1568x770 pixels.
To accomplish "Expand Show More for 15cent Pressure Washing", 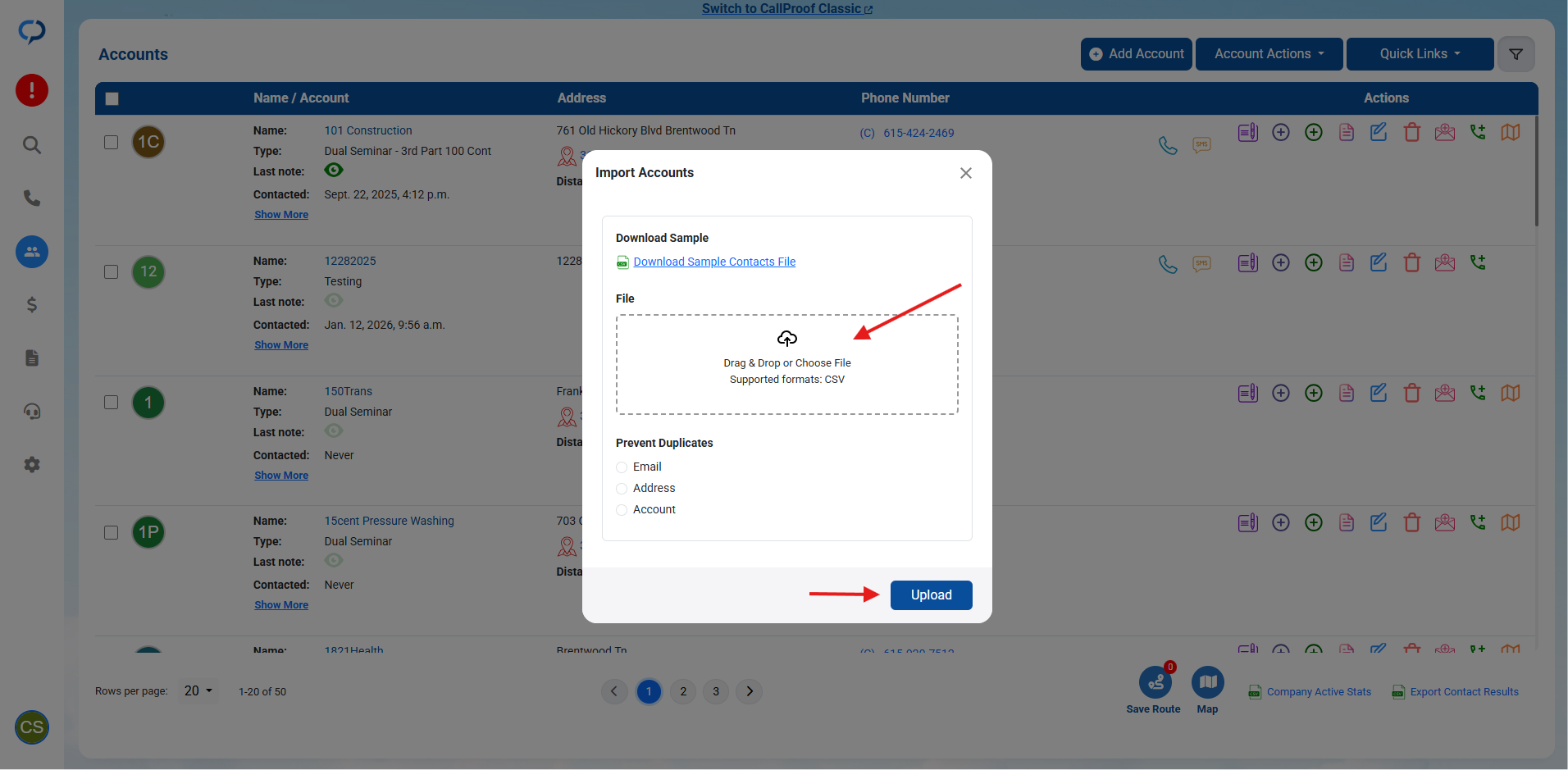I will 281,605.
